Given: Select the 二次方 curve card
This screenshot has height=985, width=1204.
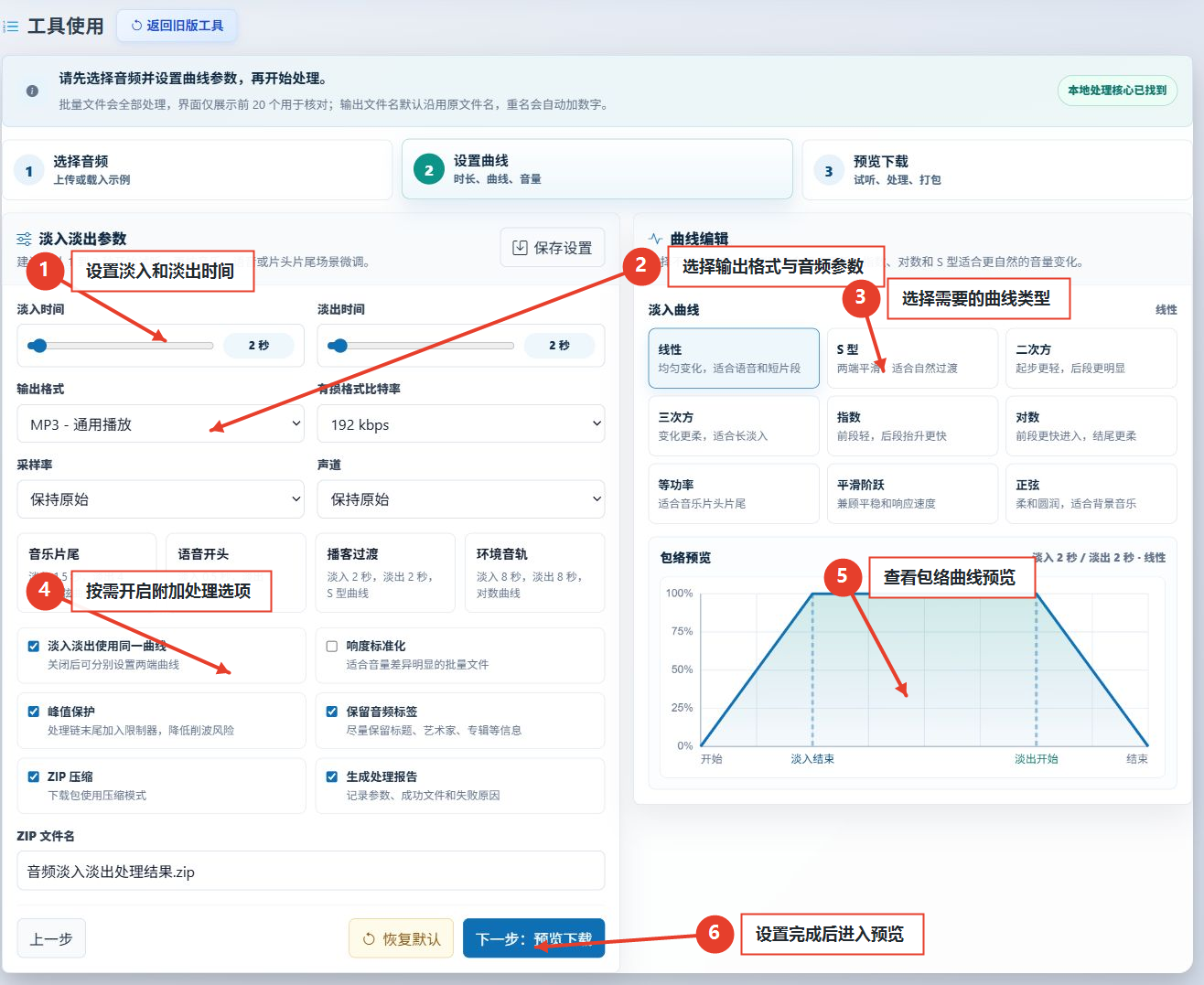Looking at the screenshot, I should click(1091, 359).
